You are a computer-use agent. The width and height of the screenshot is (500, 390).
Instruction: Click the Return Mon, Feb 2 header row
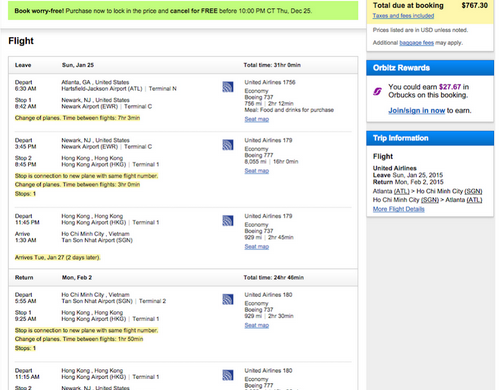pyautogui.click(x=183, y=278)
